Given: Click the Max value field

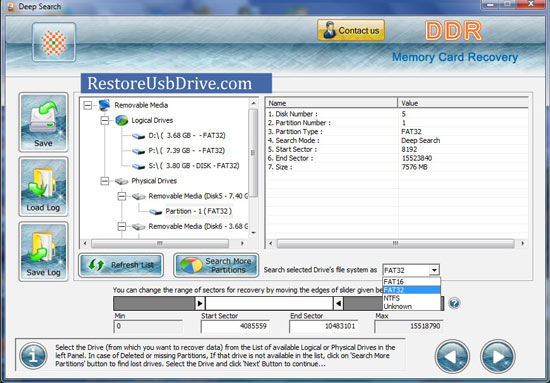Looking at the screenshot, I should tap(409, 326).
